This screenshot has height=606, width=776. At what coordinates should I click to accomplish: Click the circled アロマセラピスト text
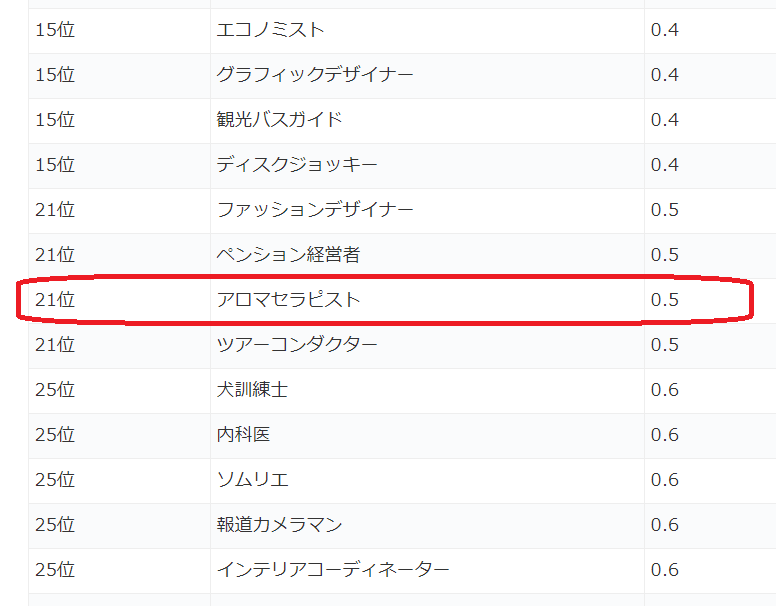(x=288, y=300)
